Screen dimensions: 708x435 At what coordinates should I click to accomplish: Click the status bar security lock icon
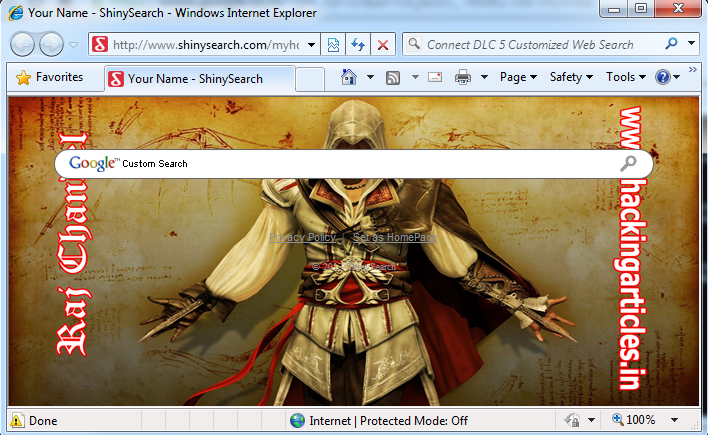tap(572, 421)
